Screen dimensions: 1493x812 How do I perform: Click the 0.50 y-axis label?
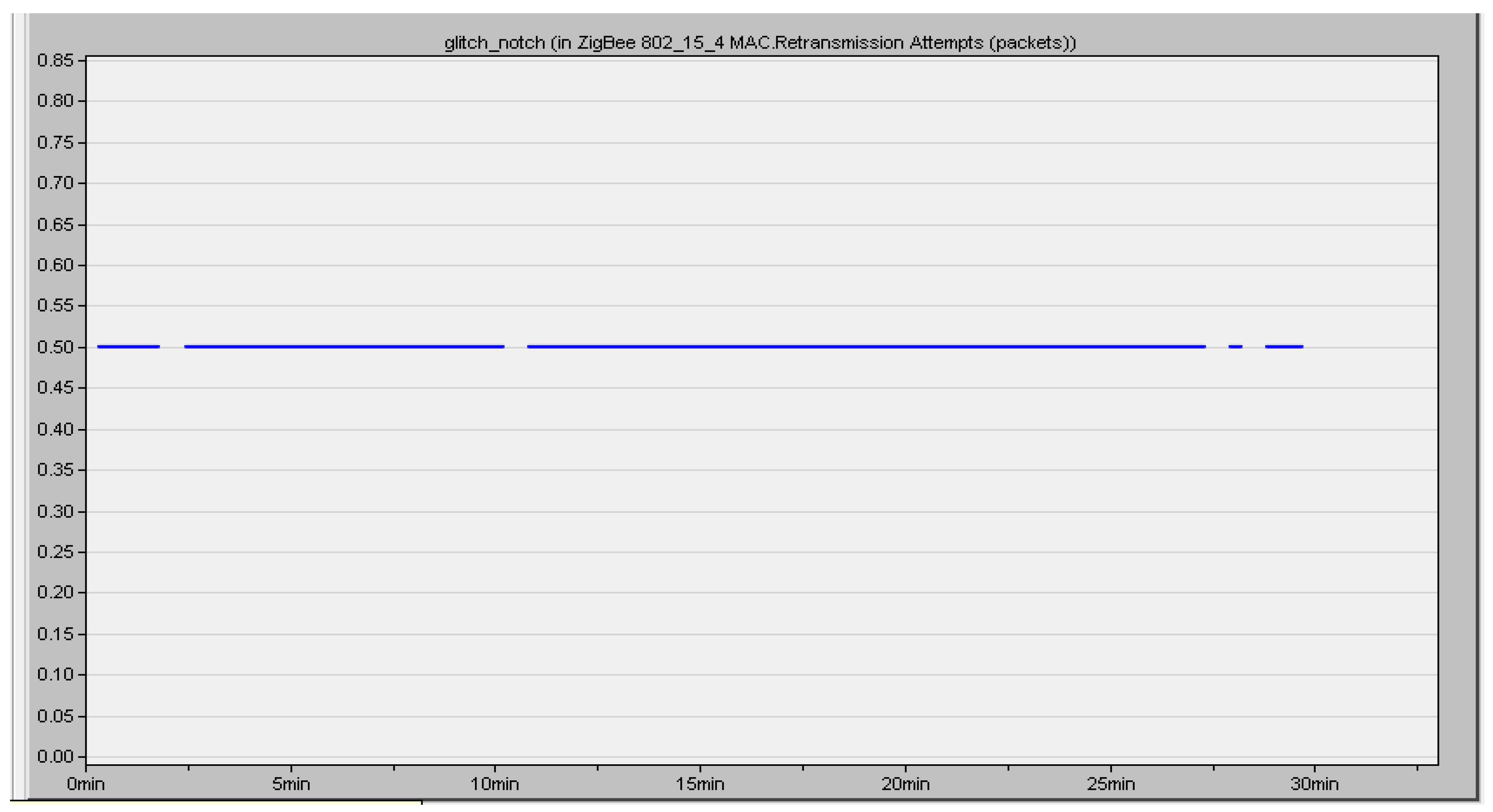tap(55, 347)
